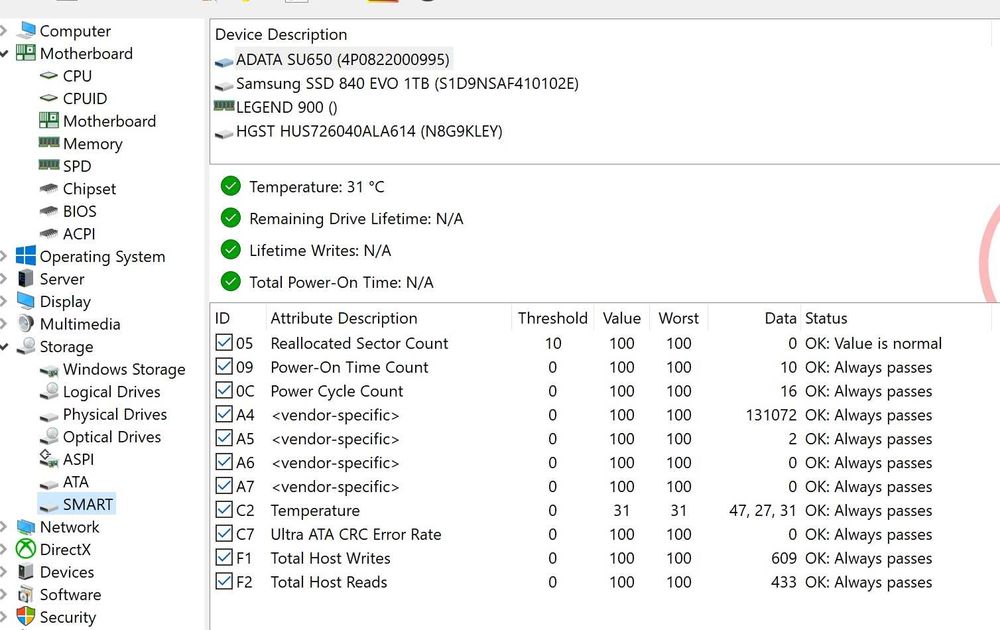This screenshot has height=630, width=1000.
Task: Expand the Network tree node
Action: 3,527
